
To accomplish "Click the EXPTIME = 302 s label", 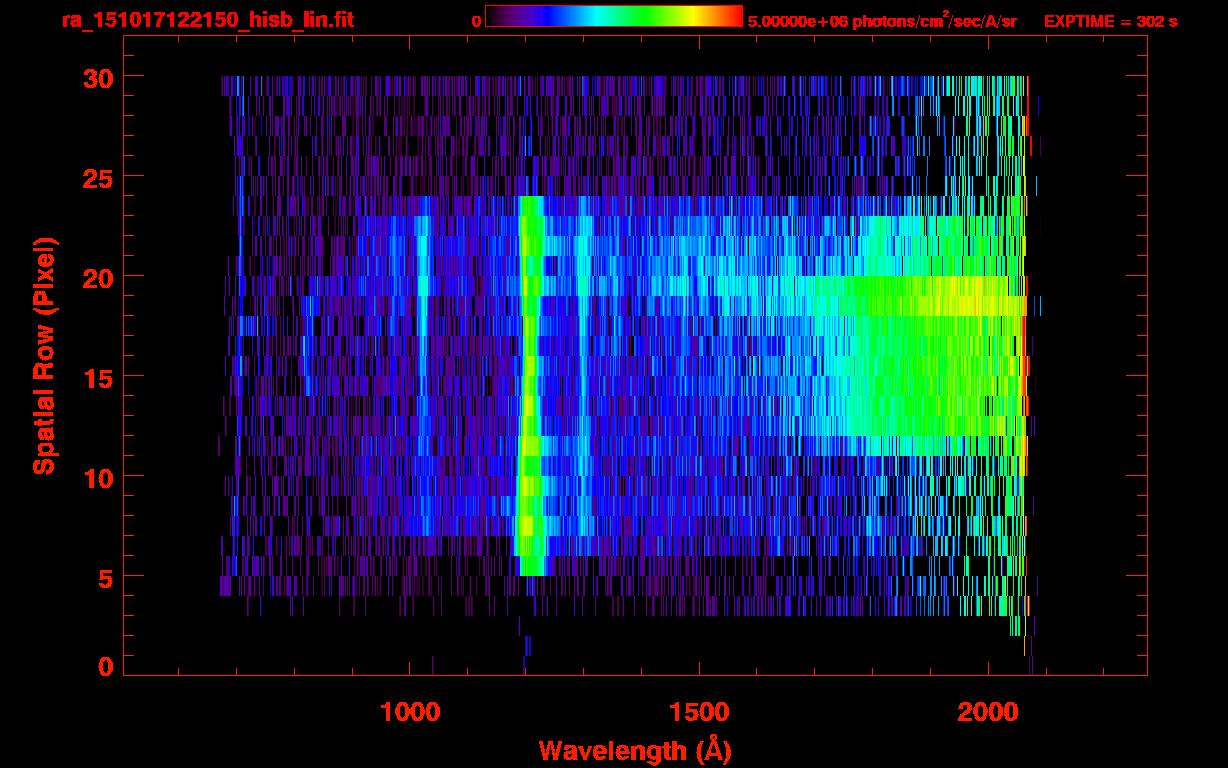I will pos(1110,21).
